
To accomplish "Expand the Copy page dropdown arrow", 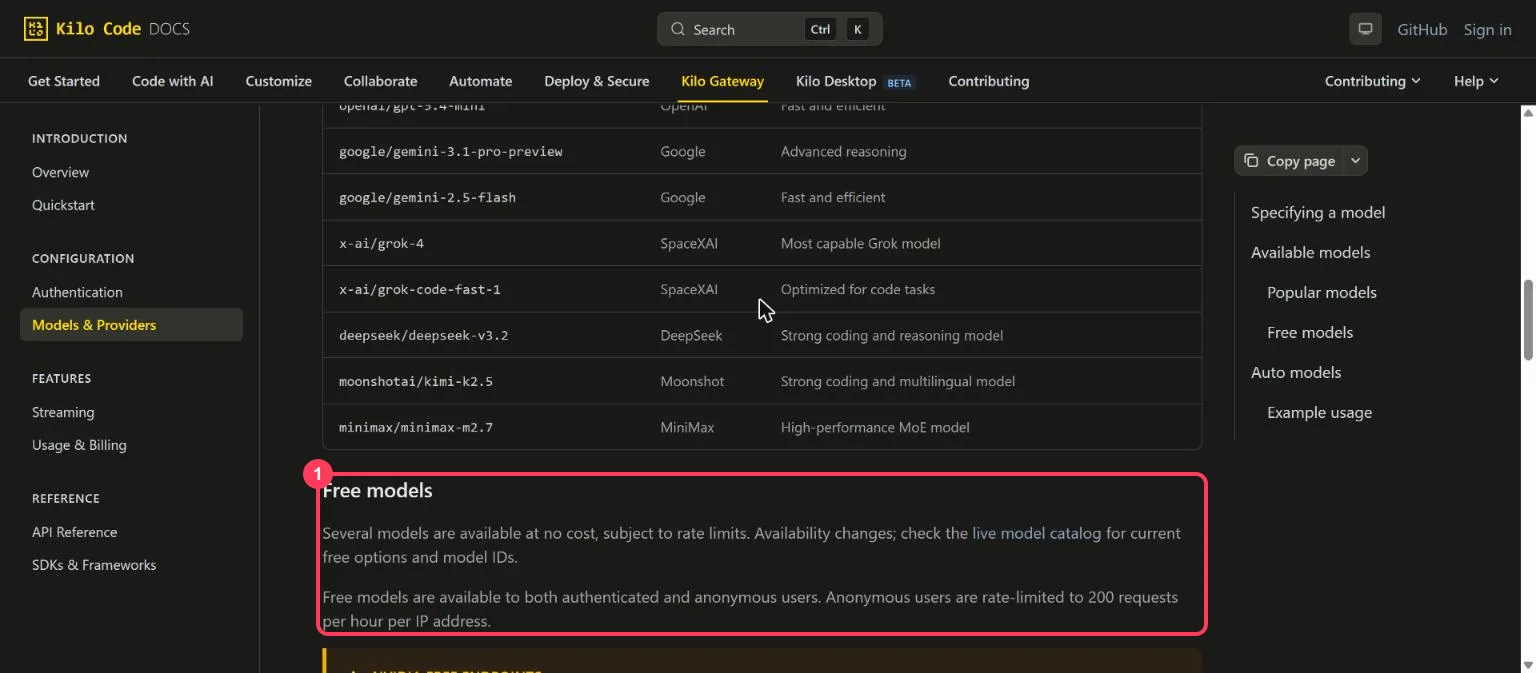I will tap(1355, 161).
